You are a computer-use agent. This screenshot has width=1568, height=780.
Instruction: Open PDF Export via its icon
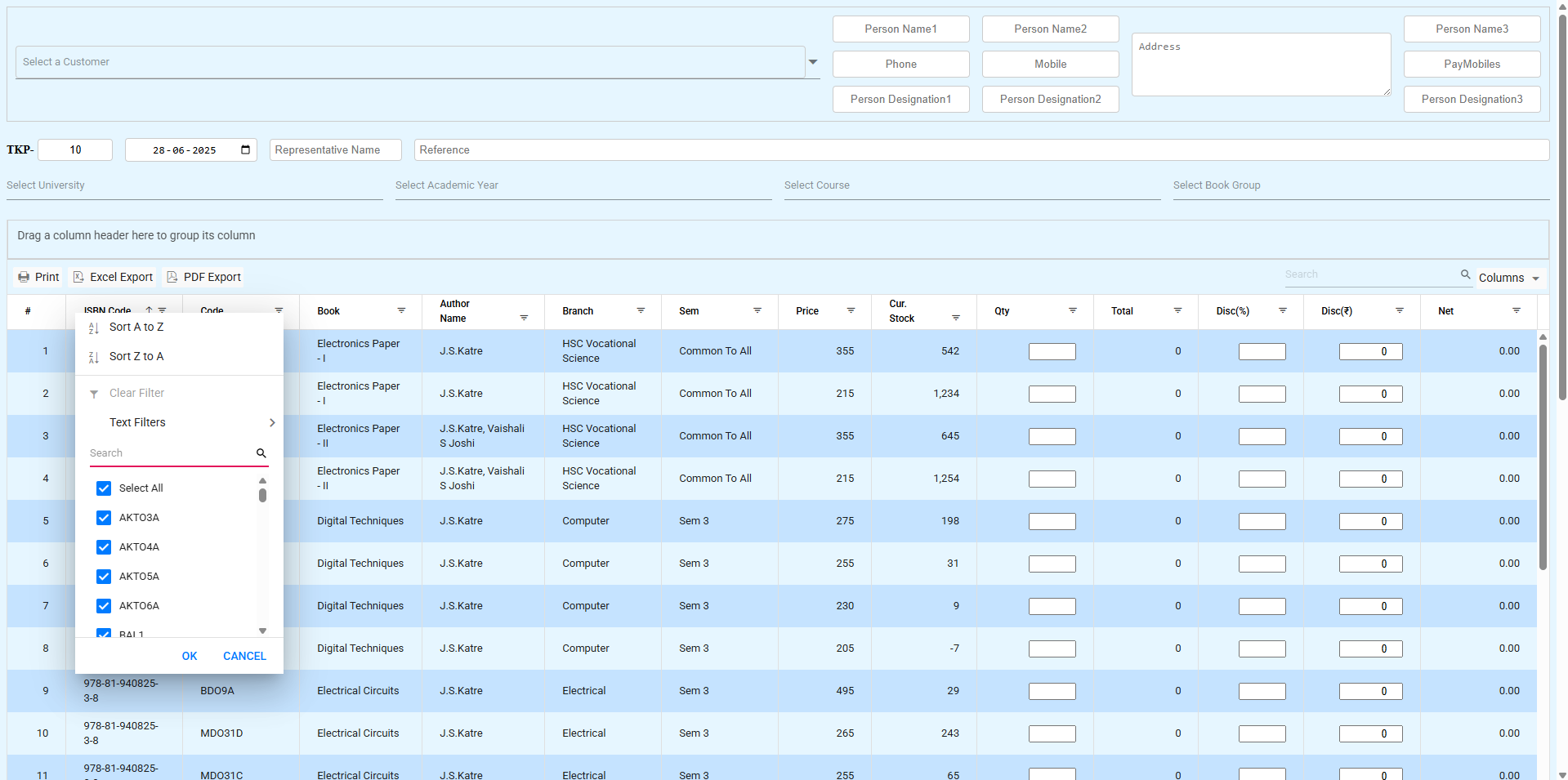click(172, 277)
